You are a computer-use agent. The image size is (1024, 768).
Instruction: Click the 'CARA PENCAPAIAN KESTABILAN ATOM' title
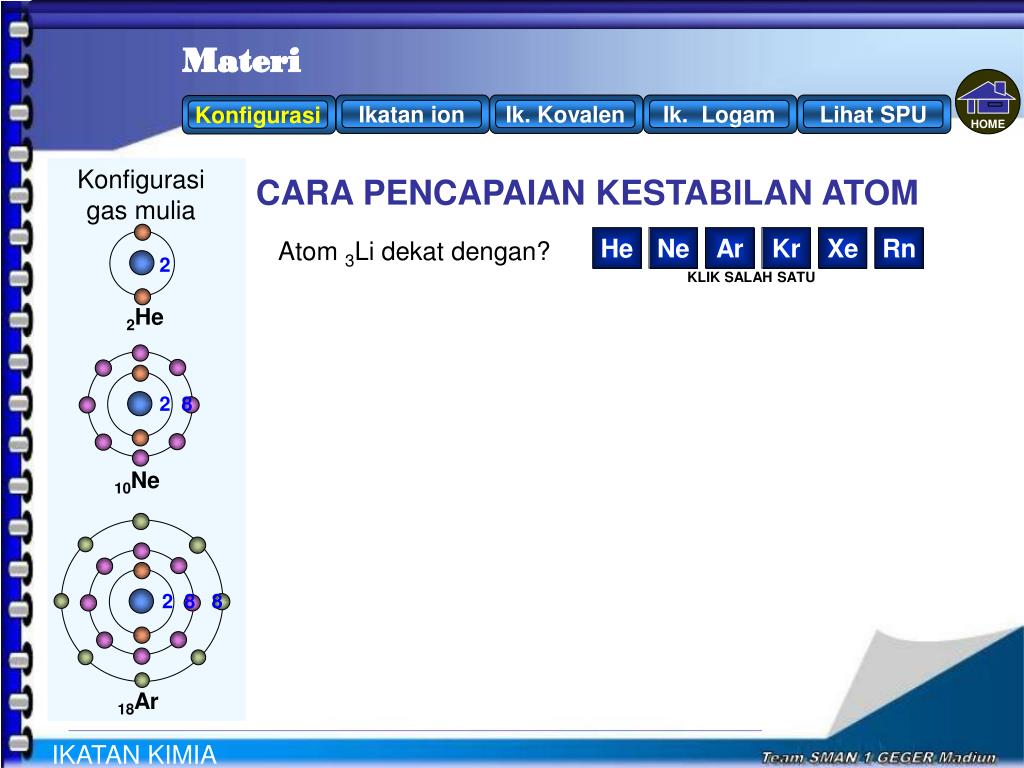tap(587, 193)
